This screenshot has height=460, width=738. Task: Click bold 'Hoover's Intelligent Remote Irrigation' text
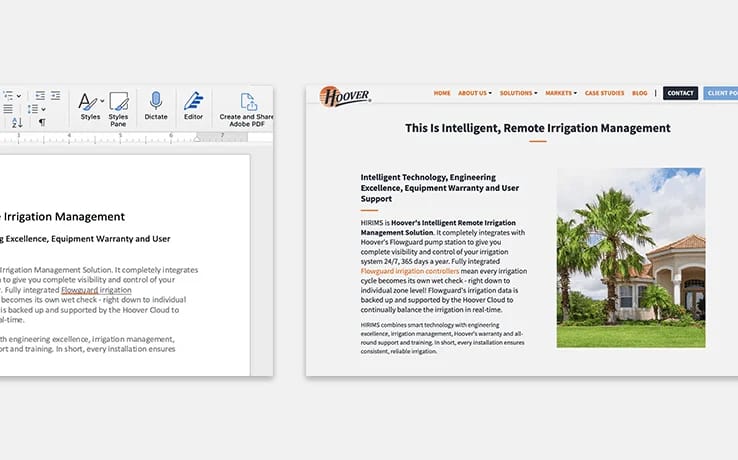coord(453,223)
